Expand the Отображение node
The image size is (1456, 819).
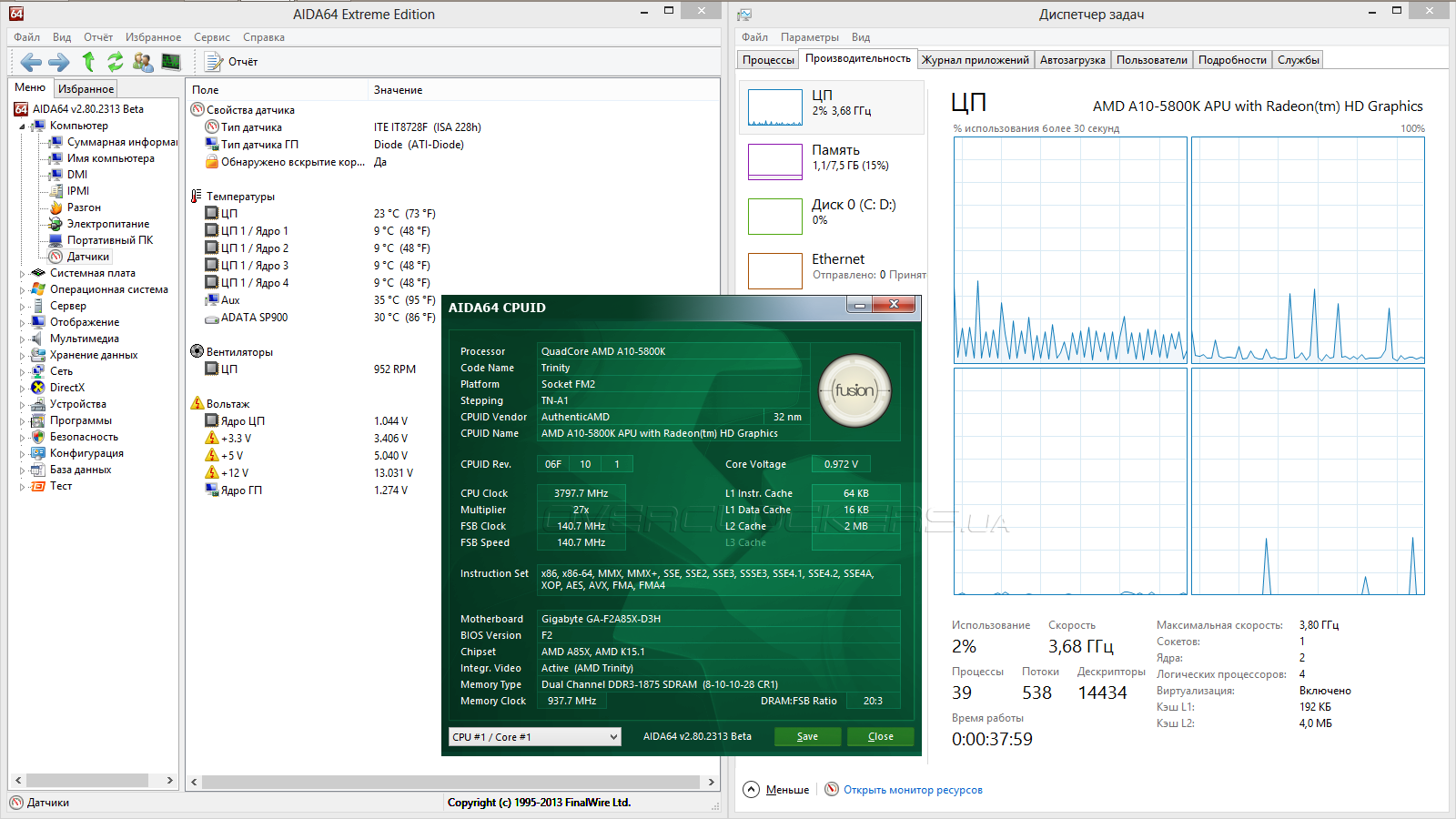[23, 323]
